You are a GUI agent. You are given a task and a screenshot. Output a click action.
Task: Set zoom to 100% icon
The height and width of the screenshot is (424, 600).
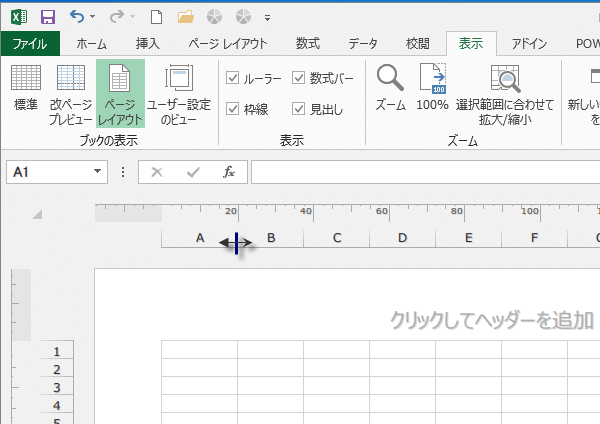pyautogui.click(x=432, y=89)
